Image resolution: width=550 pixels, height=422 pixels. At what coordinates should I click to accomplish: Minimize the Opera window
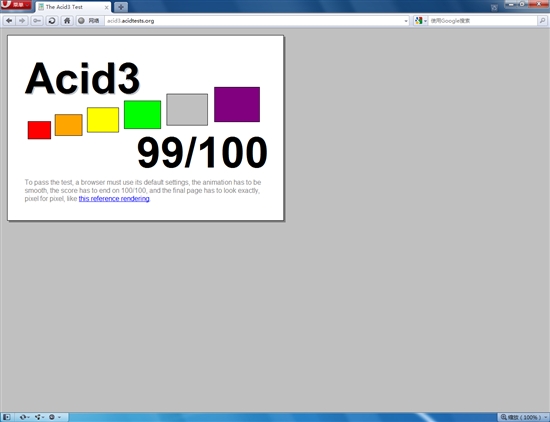[x=511, y=4]
